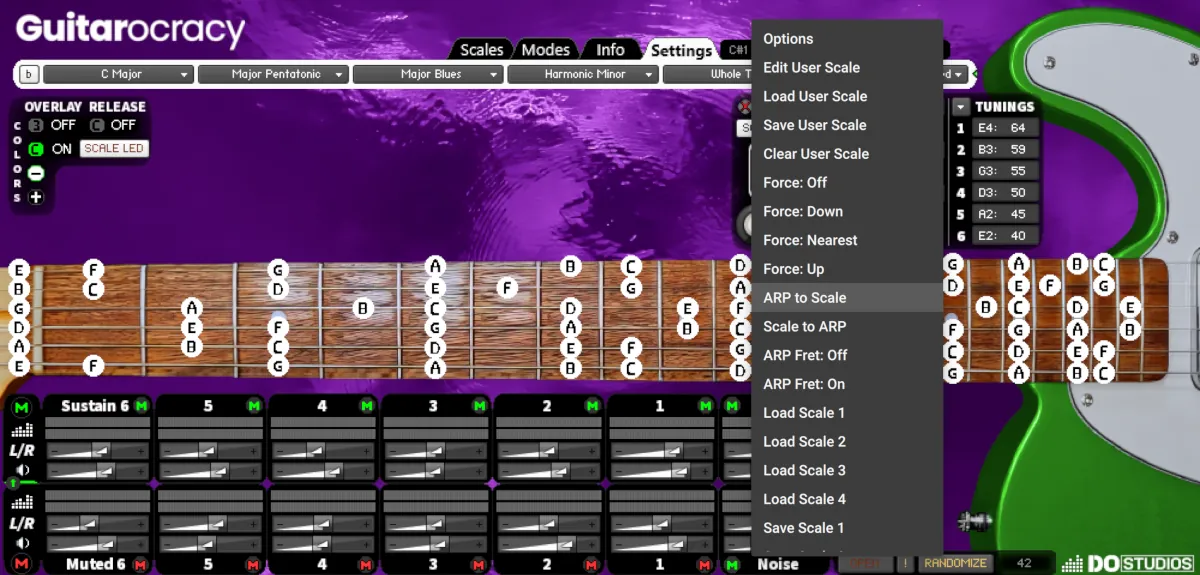Image resolution: width=1200 pixels, height=575 pixels.
Task: Choose Load User Scale menu item
Action: click(x=847, y=97)
